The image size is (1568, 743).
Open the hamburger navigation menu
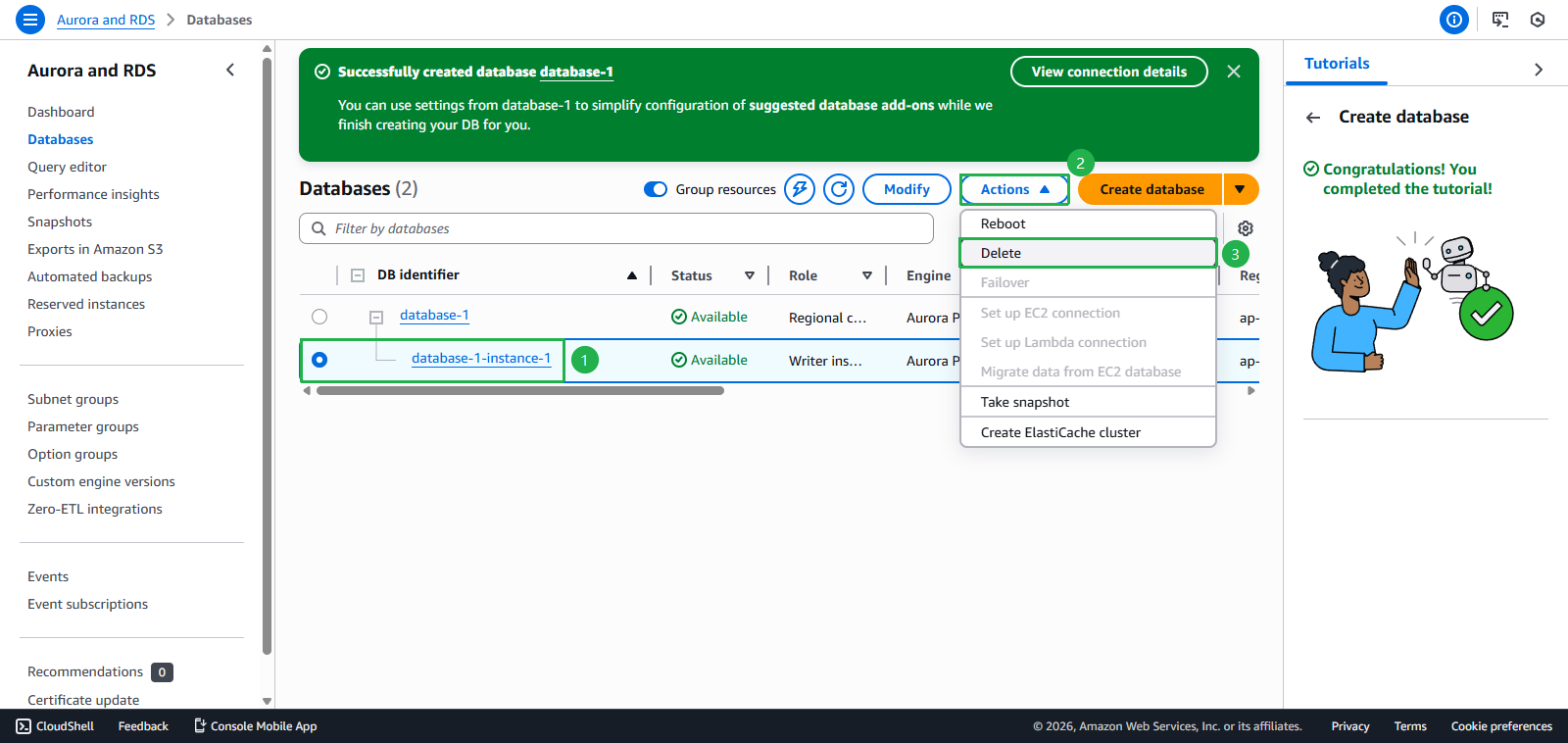click(x=30, y=20)
